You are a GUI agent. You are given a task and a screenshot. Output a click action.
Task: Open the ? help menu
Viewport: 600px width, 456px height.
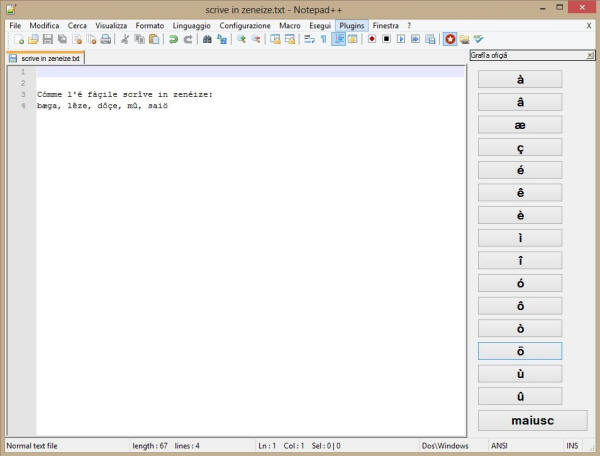pyautogui.click(x=409, y=26)
